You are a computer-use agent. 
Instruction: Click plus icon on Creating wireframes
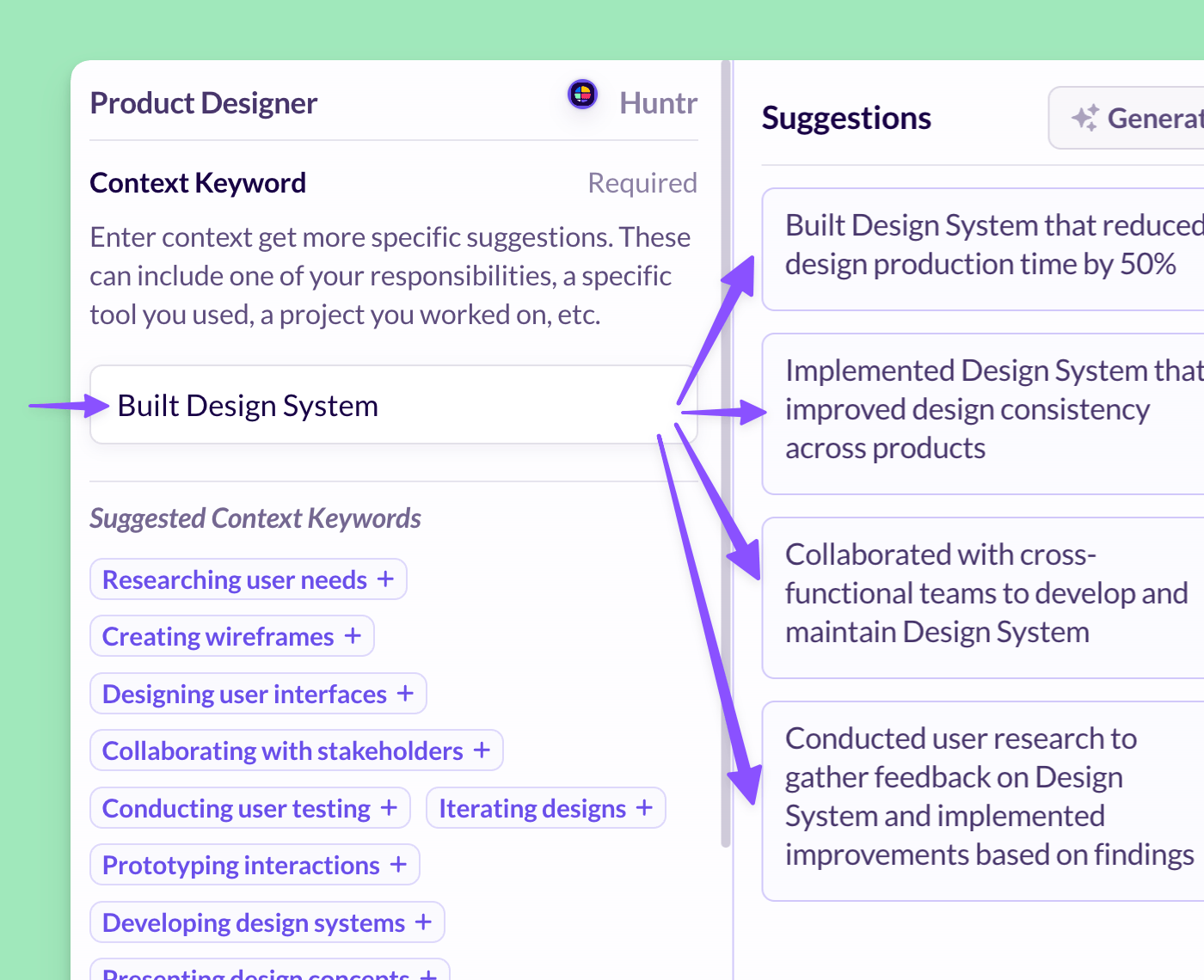coord(353,636)
